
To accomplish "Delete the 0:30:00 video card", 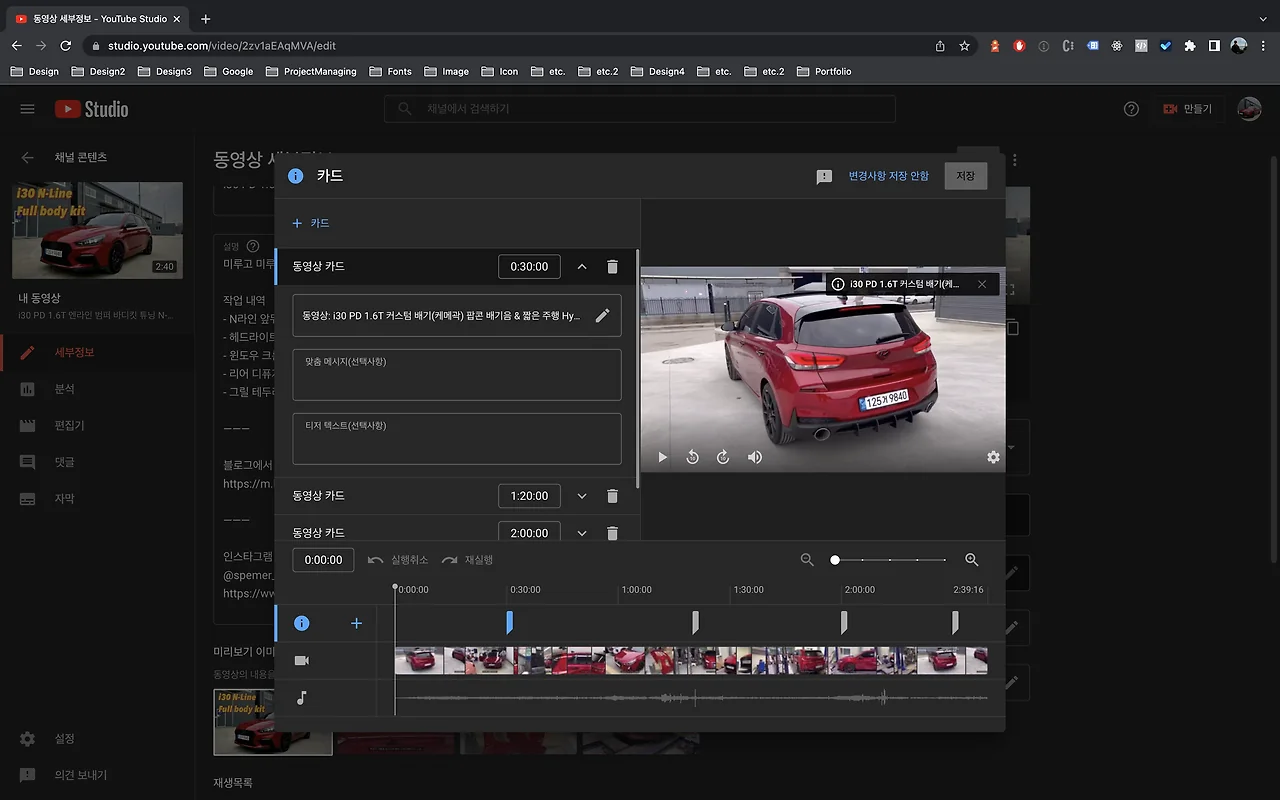I will (x=612, y=267).
